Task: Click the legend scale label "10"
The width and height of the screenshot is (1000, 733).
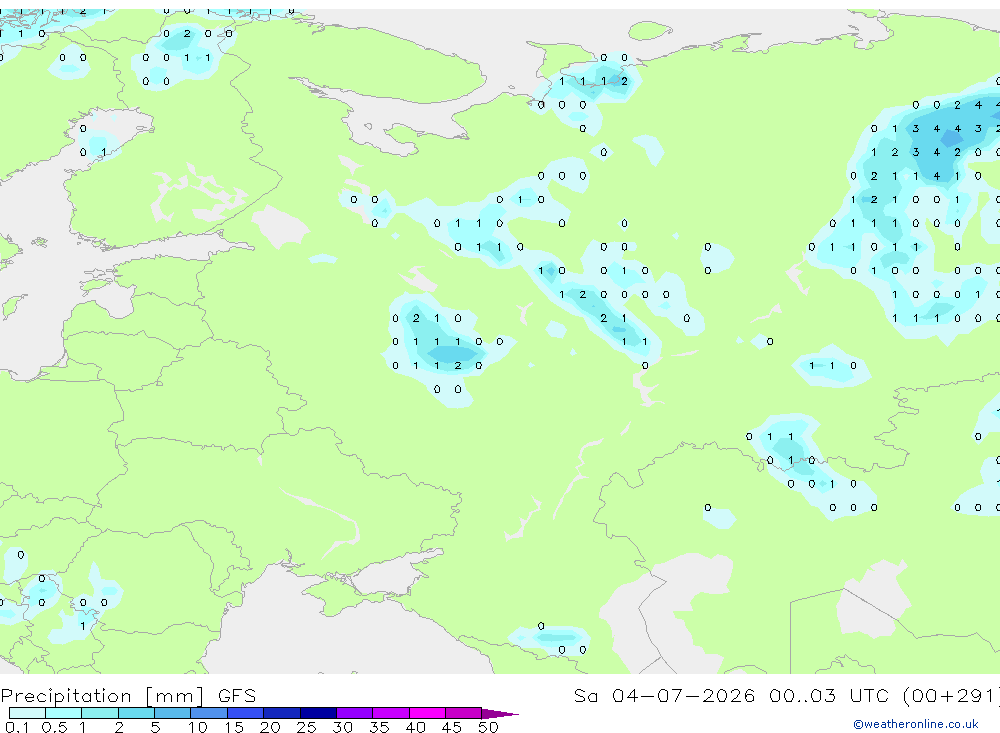Action: pyautogui.click(x=197, y=727)
